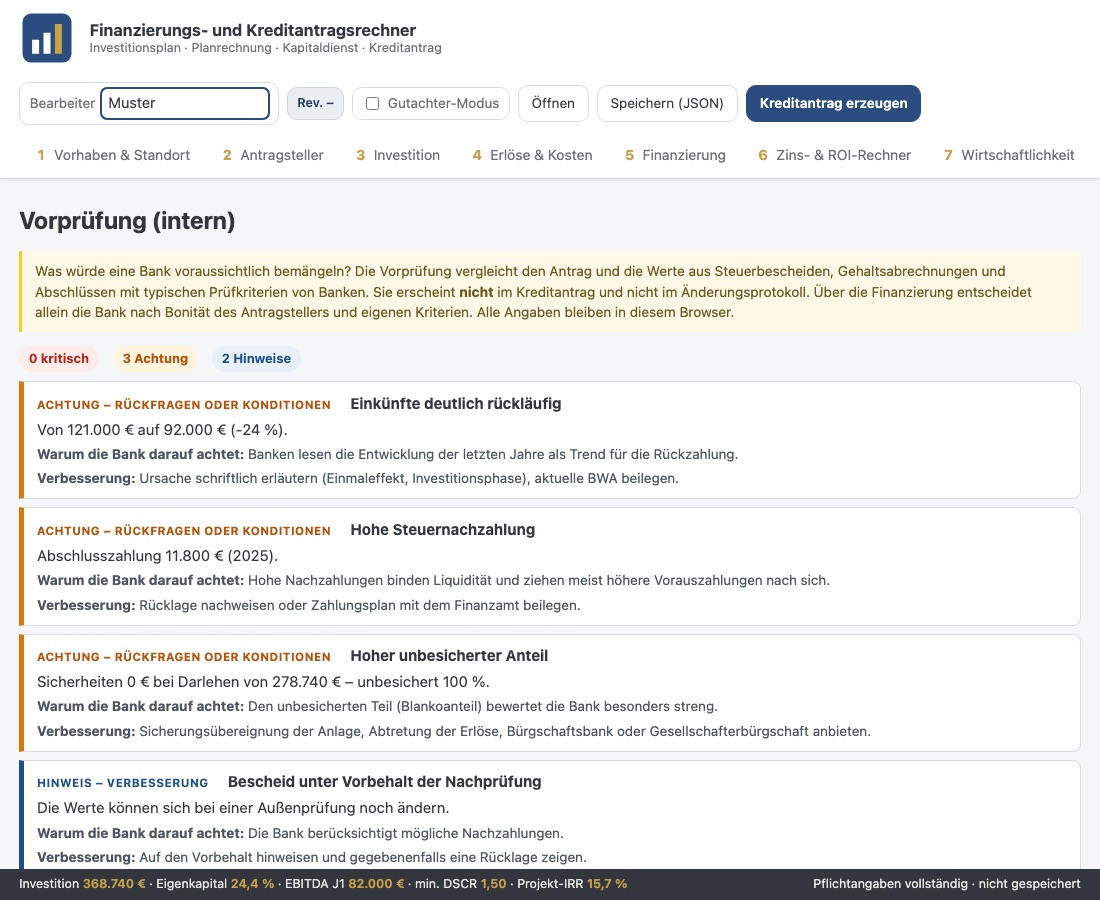Switch to the Wirtschaftlichkeit tab
The height and width of the screenshot is (900, 1100).
1009,155
